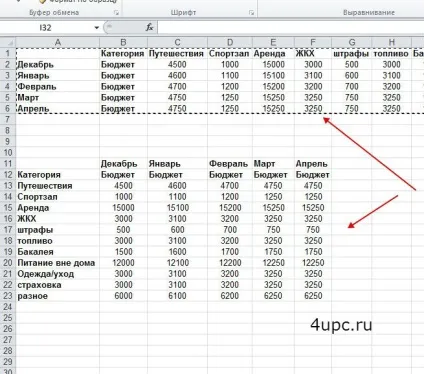The image size is (424, 374).
Task: Click cell Февраль in row 4
Action: pyautogui.click(x=58, y=87)
